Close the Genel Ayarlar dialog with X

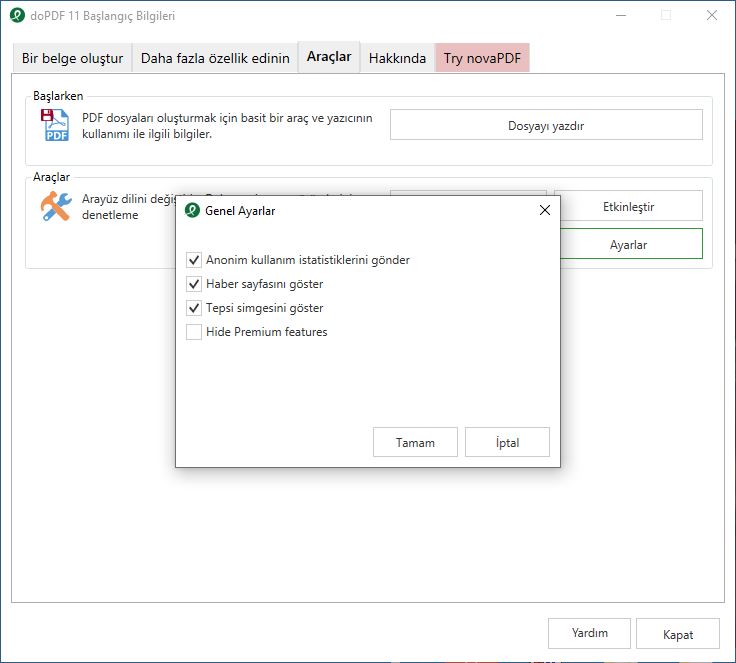point(544,210)
